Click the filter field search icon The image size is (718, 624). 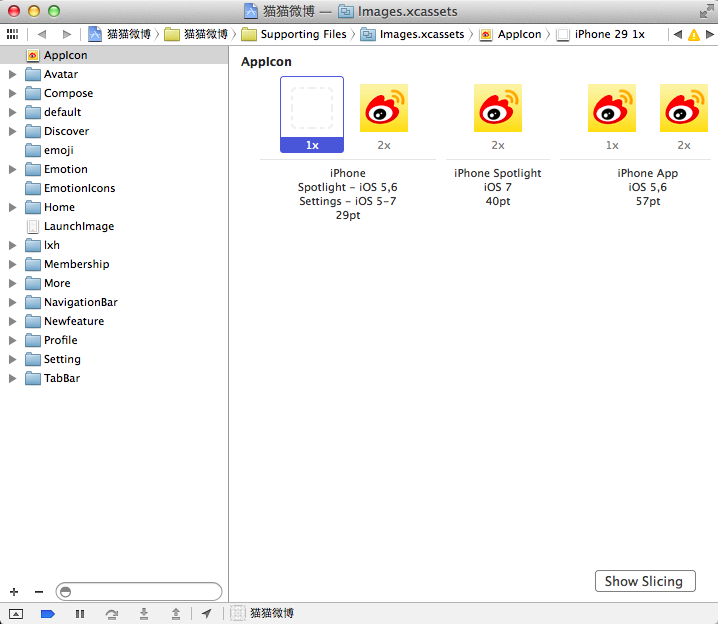pos(65,591)
